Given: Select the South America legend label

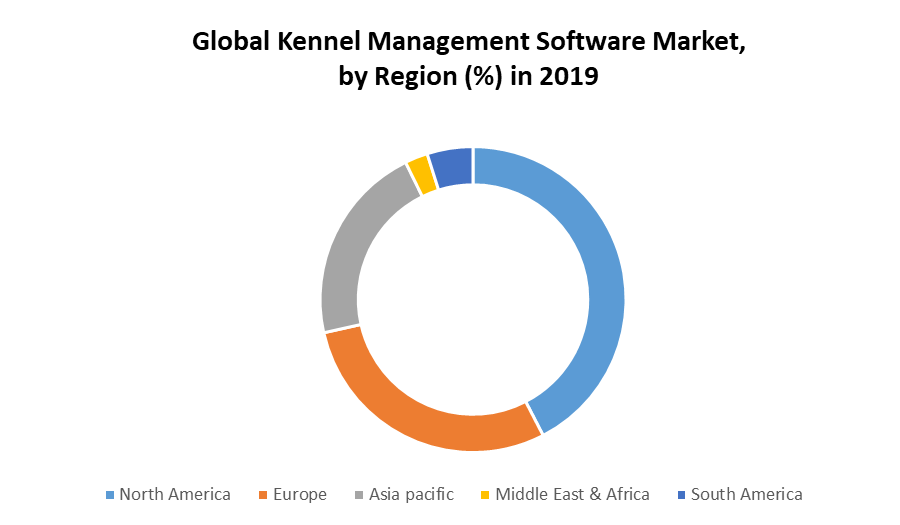Looking at the screenshot, I should click(746, 494).
